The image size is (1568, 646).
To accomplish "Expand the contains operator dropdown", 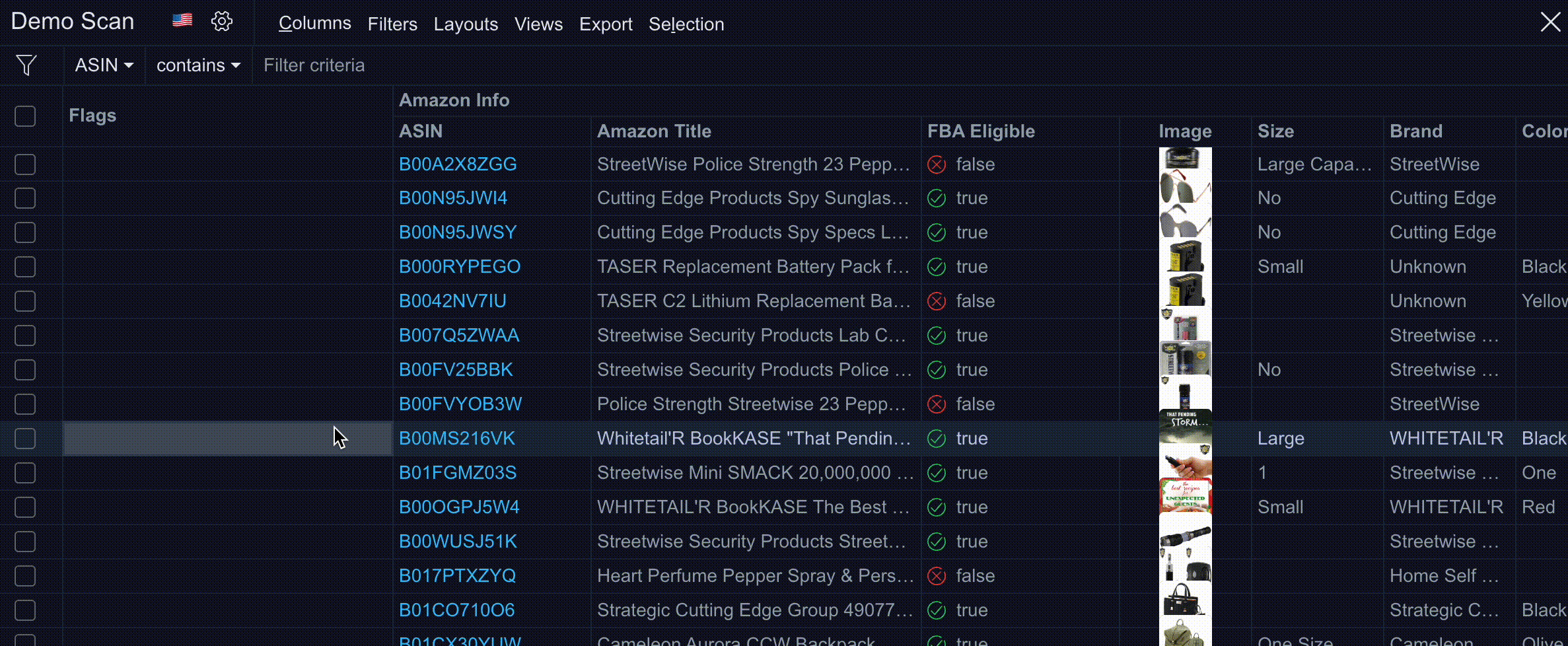I will 198,65.
